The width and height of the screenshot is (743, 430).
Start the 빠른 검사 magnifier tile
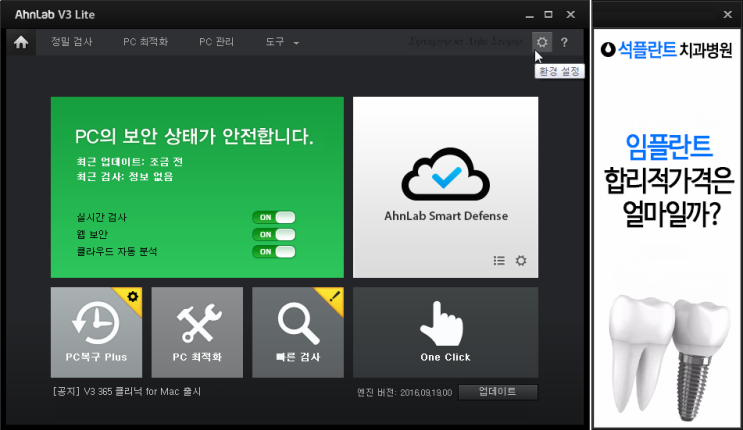click(x=298, y=332)
